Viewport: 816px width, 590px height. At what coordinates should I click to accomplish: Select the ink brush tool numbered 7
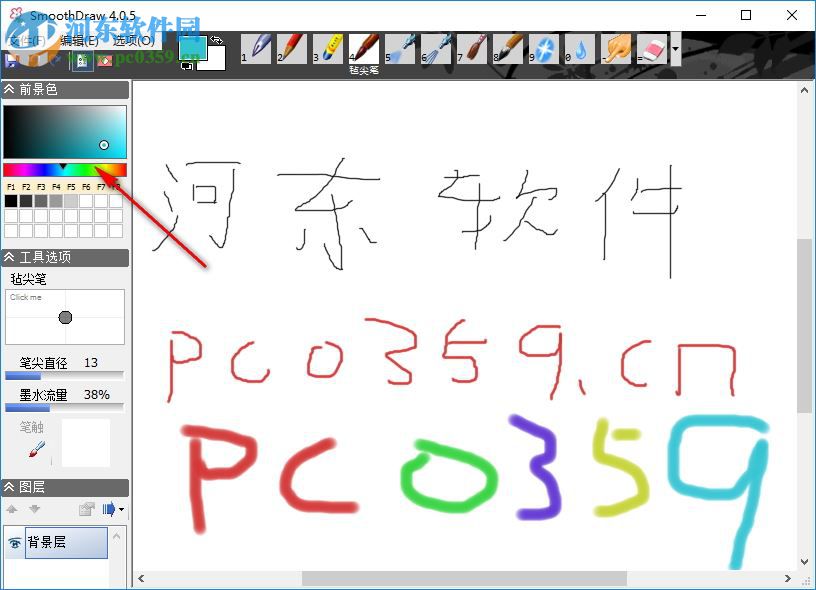[x=470, y=47]
